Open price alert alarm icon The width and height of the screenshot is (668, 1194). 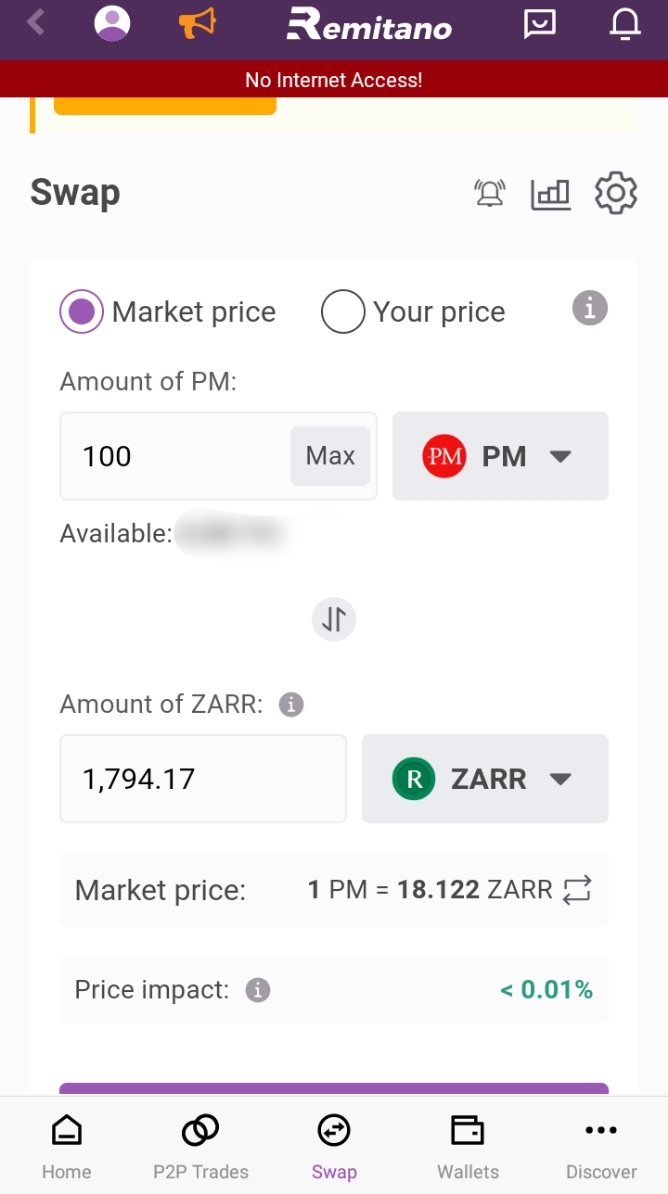click(x=490, y=193)
